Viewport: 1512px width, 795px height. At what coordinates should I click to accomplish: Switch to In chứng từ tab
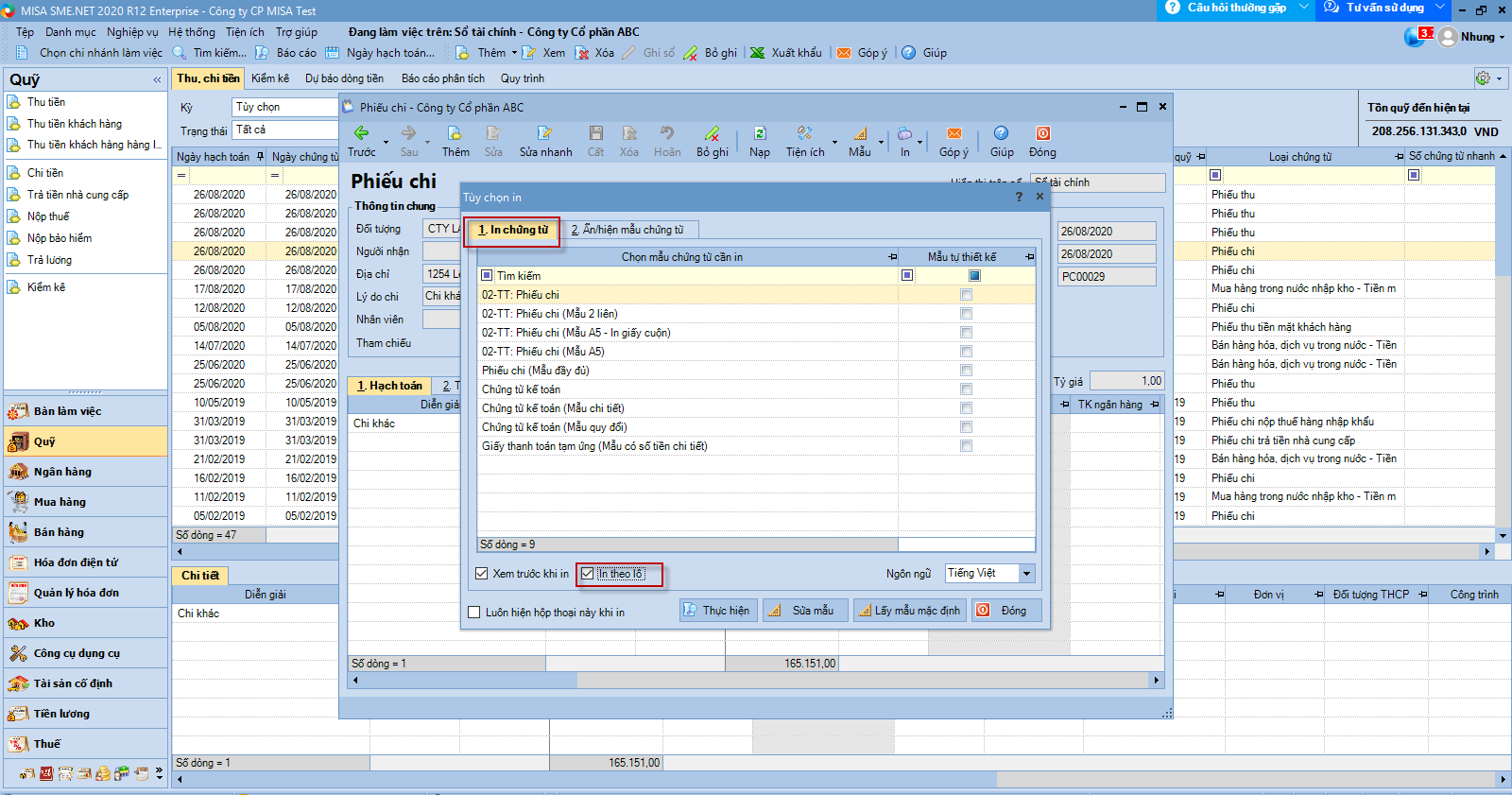pos(513,230)
